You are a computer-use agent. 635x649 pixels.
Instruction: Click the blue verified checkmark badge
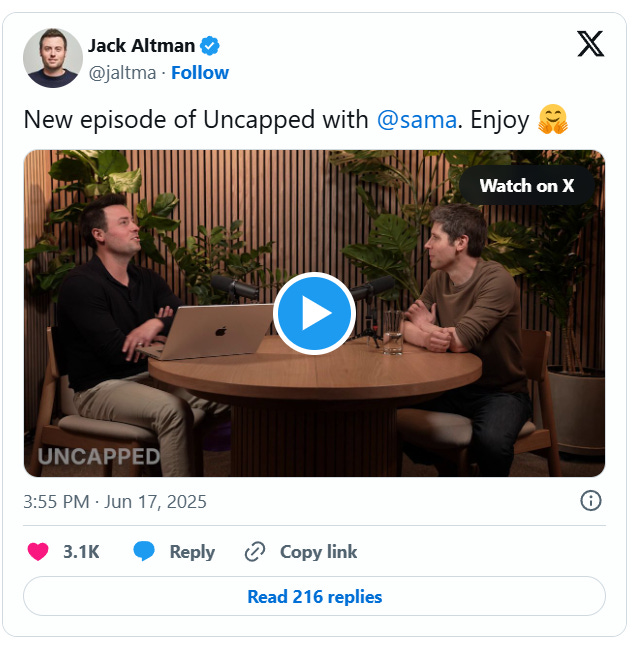pos(210,46)
